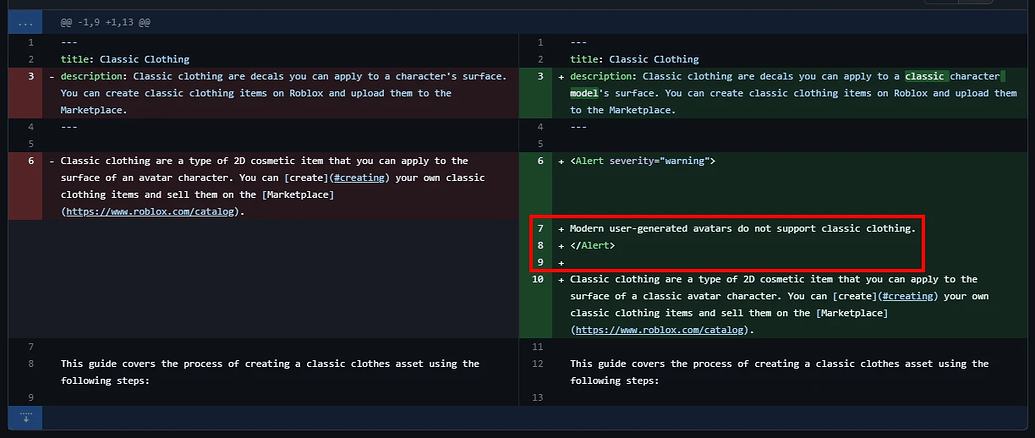Screen dimensions: 1035x438
Task: Expand hidden lines below the diff
Action: coord(25,417)
